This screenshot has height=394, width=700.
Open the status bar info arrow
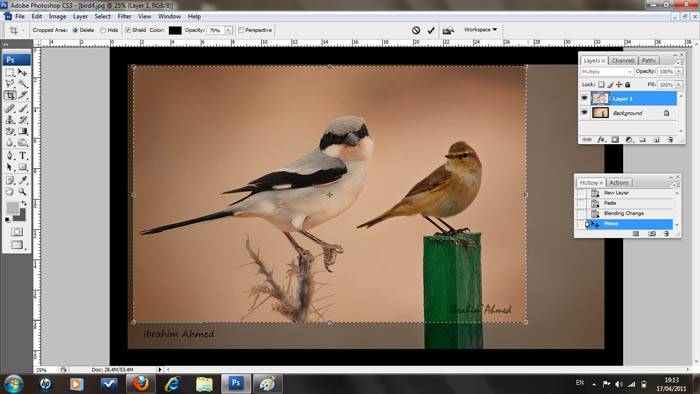click(x=160, y=369)
